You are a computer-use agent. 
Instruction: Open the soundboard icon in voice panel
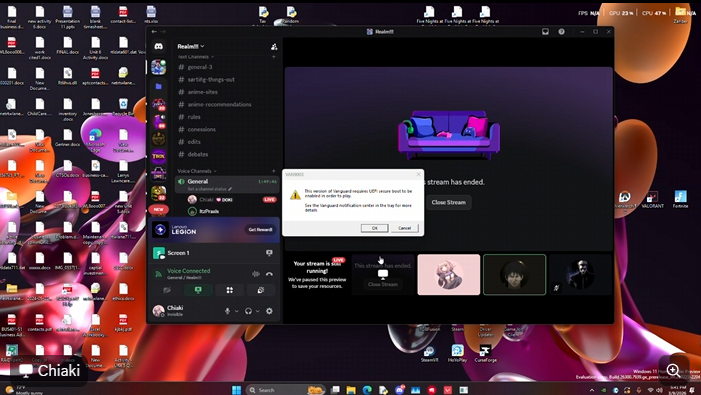click(x=261, y=290)
